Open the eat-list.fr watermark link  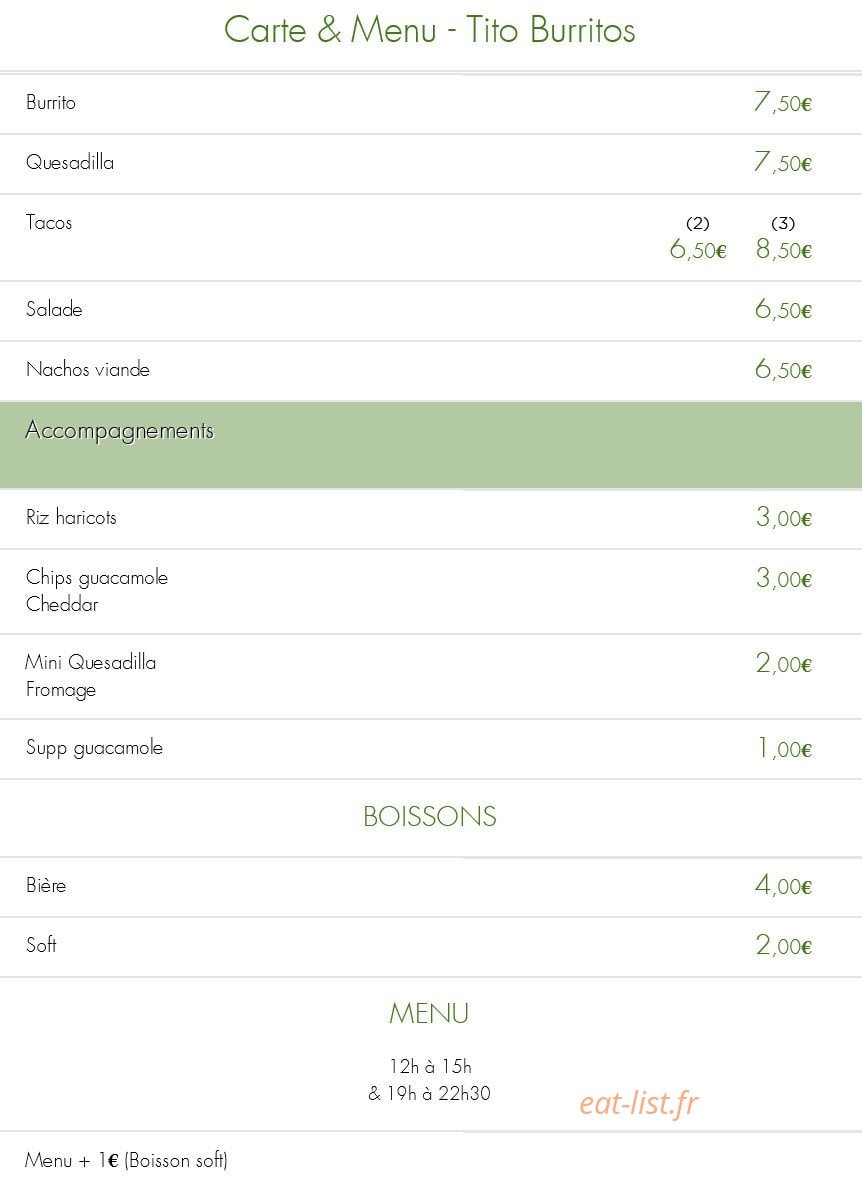point(639,1103)
